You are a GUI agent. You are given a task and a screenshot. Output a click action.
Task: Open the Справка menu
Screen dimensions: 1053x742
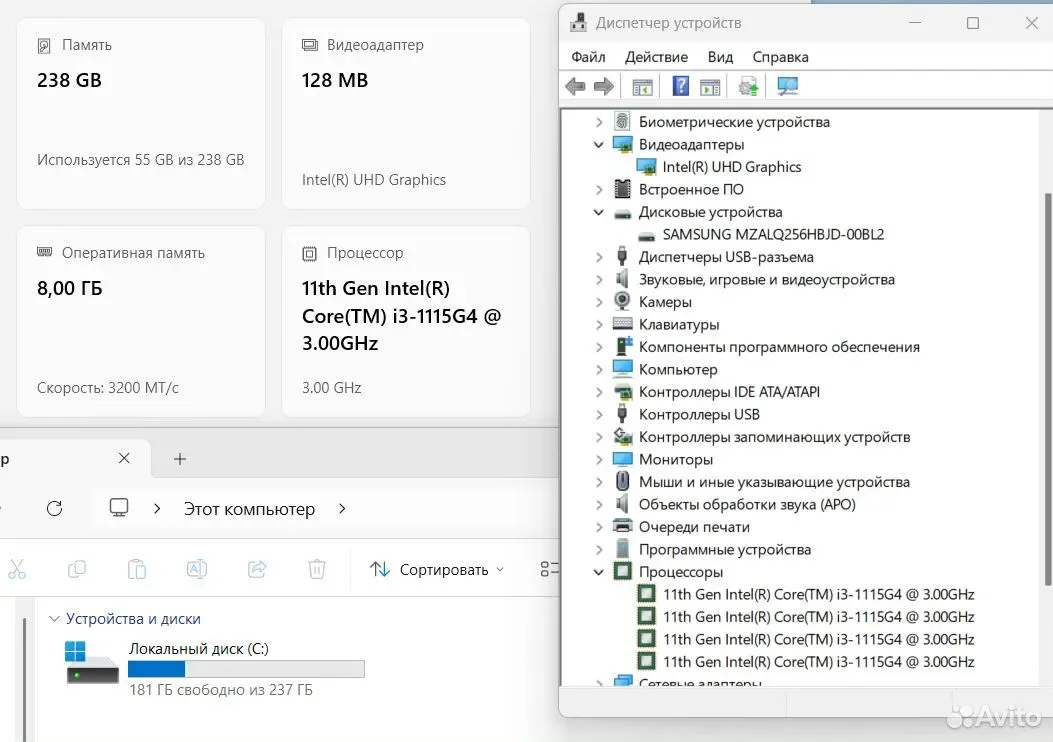(780, 57)
